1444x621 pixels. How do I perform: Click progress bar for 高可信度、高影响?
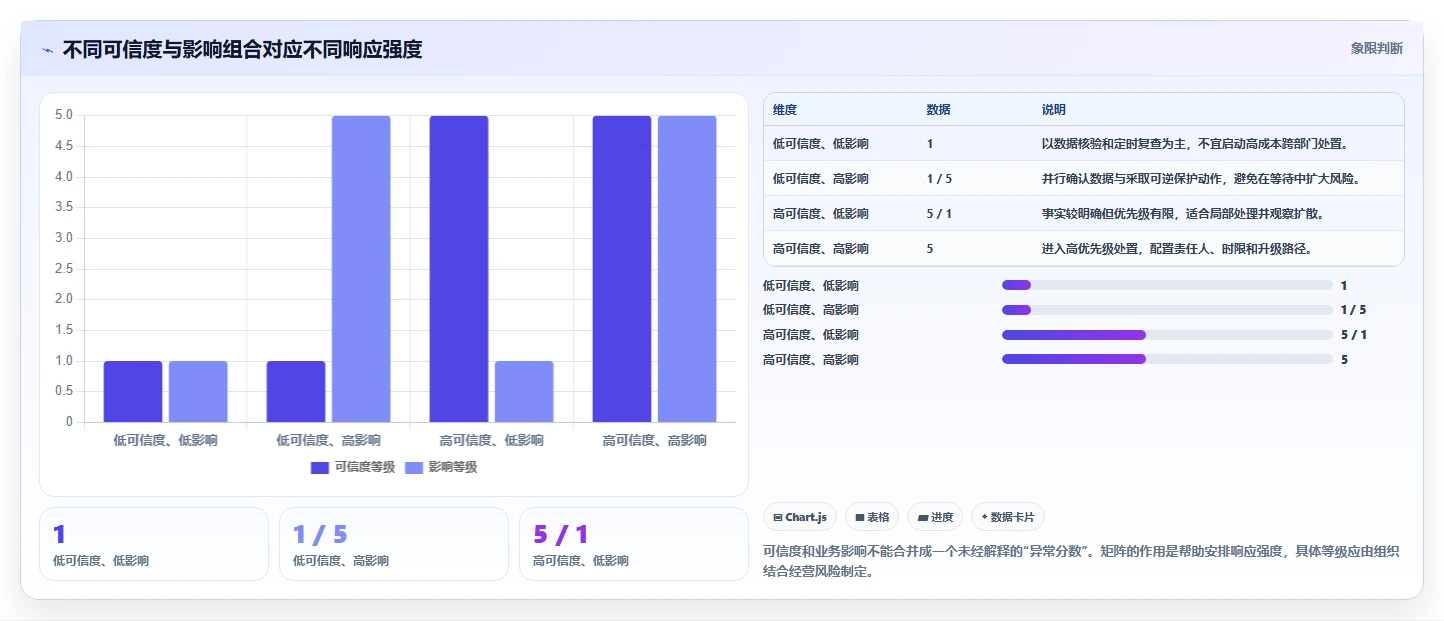tap(1167, 359)
